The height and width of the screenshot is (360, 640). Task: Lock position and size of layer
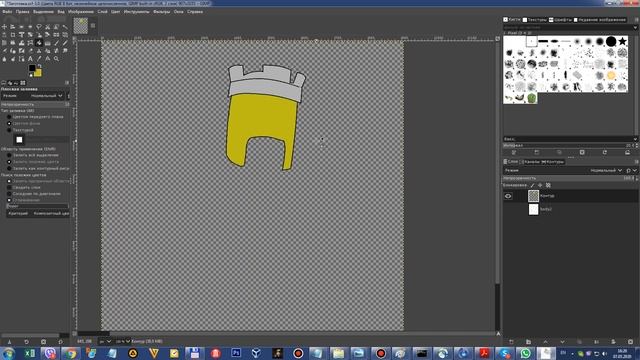(540, 185)
